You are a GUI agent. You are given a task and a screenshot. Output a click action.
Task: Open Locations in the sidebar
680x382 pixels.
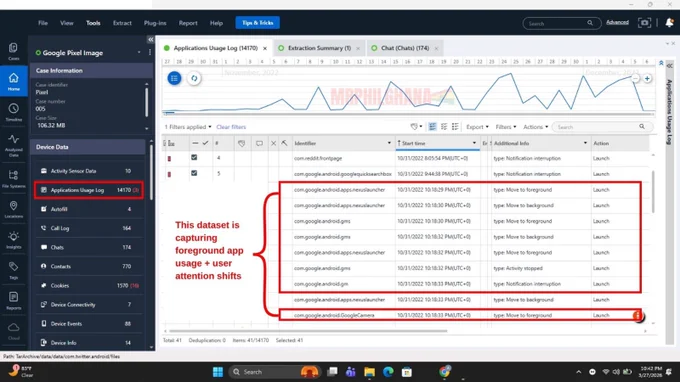13,209
